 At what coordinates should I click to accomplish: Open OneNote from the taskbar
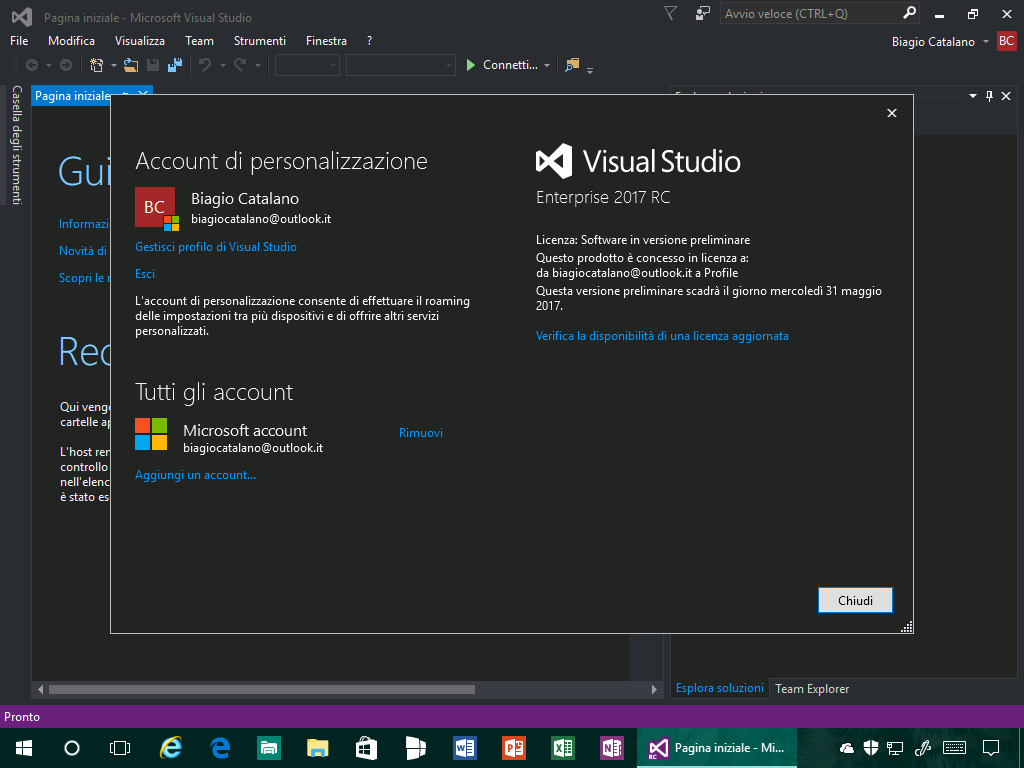(612, 748)
